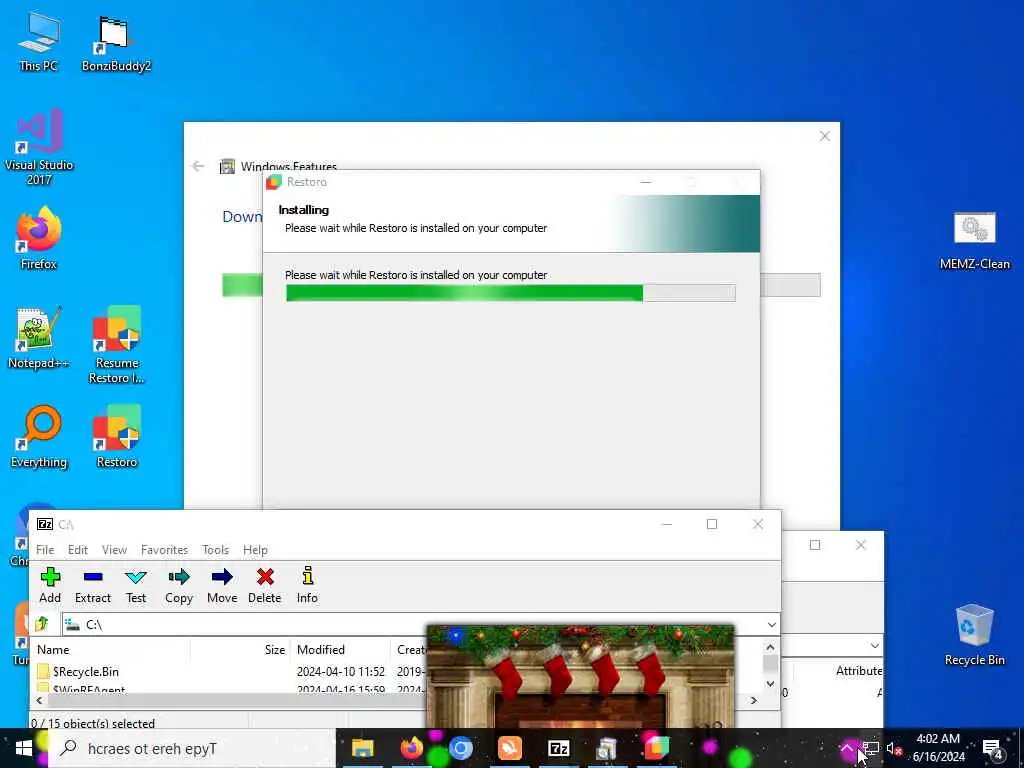
Task: Click the Christmas stockings fireplace image
Action: click(x=581, y=677)
